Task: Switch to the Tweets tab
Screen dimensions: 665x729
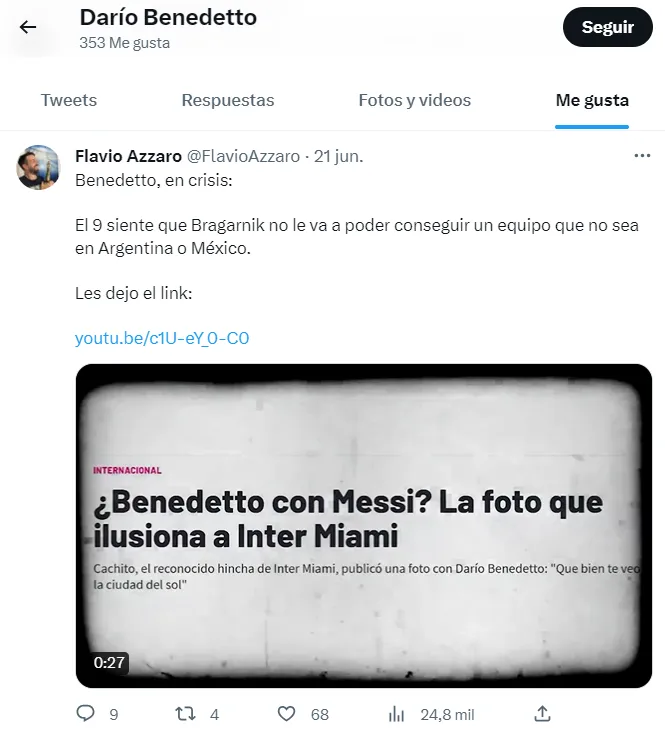Action: click(x=69, y=100)
